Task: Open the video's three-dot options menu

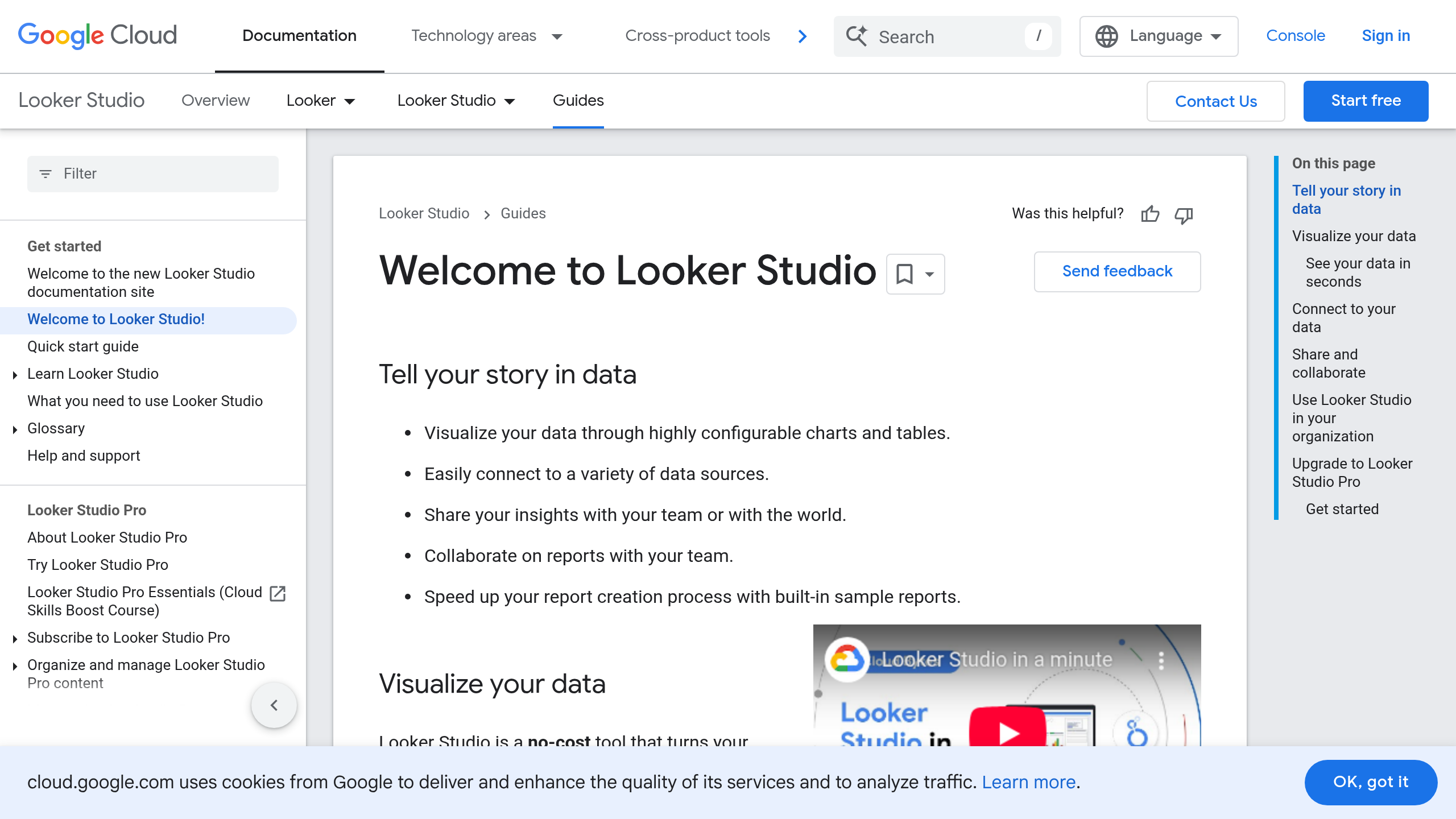Action: click(x=1161, y=660)
